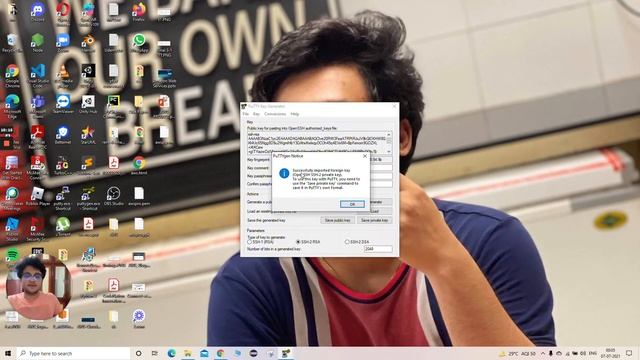The height and width of the screenshot is (360, 640).
Task: Open the WhatsApp desktop shortcut
Action: (139, 43)
